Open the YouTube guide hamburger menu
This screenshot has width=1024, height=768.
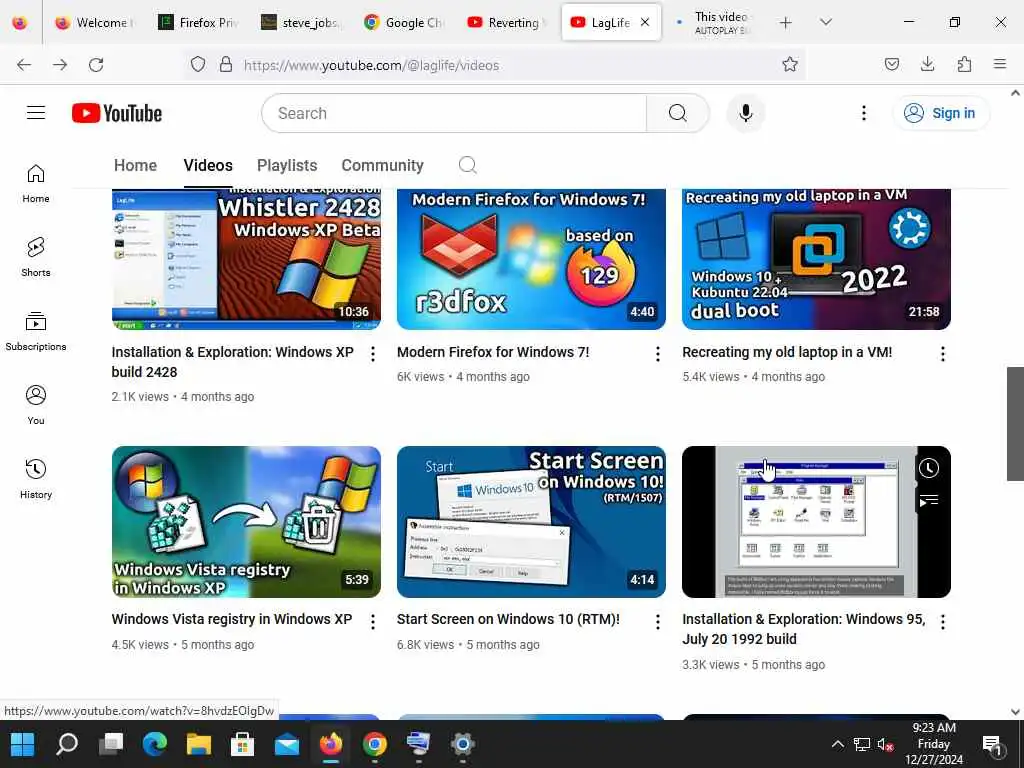pyautogui.click(x=36, y=113)
